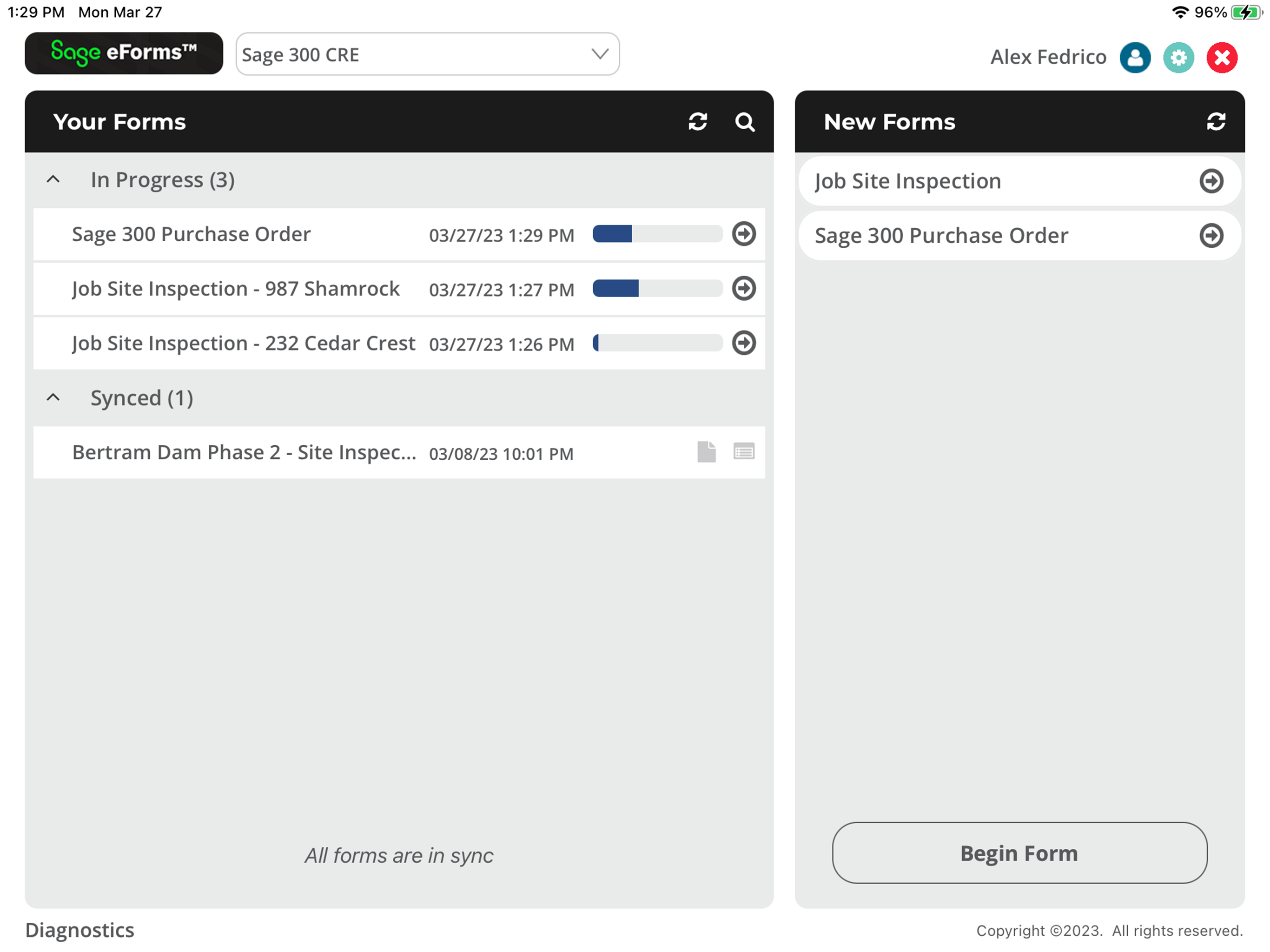Open the user profile icon

coord(1135,58)
